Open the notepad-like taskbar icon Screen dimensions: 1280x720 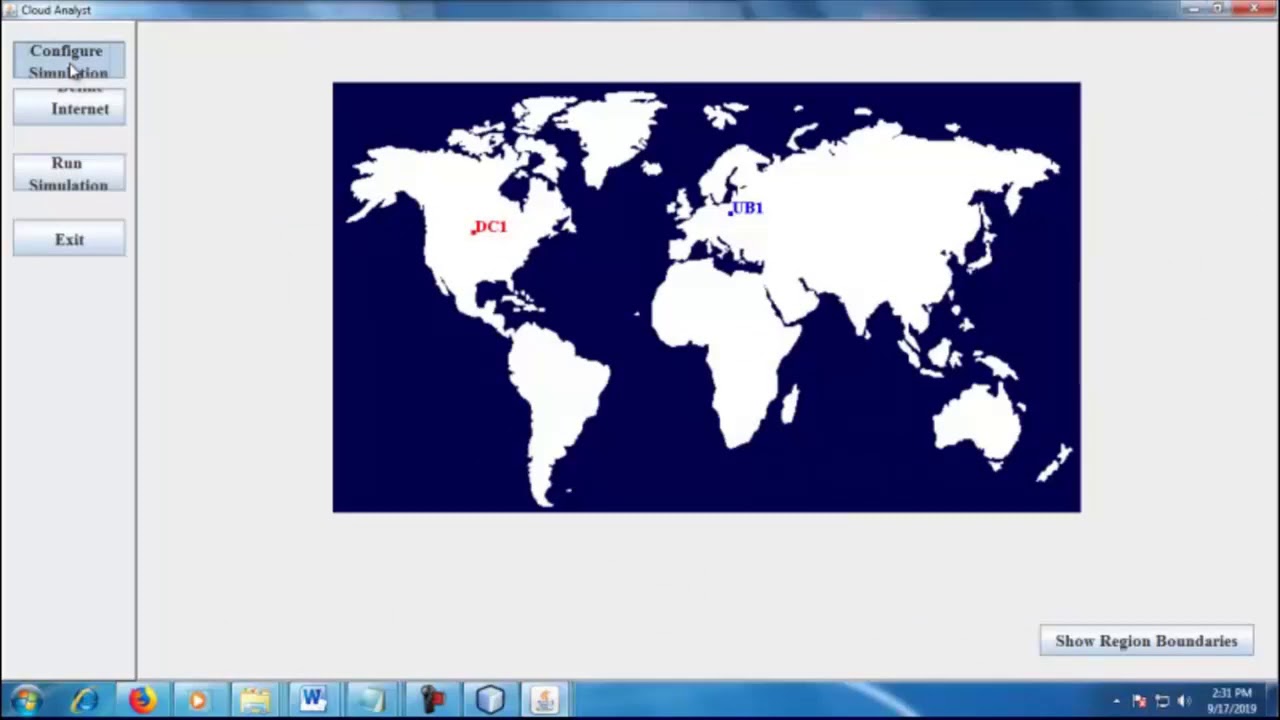[372, 700]
